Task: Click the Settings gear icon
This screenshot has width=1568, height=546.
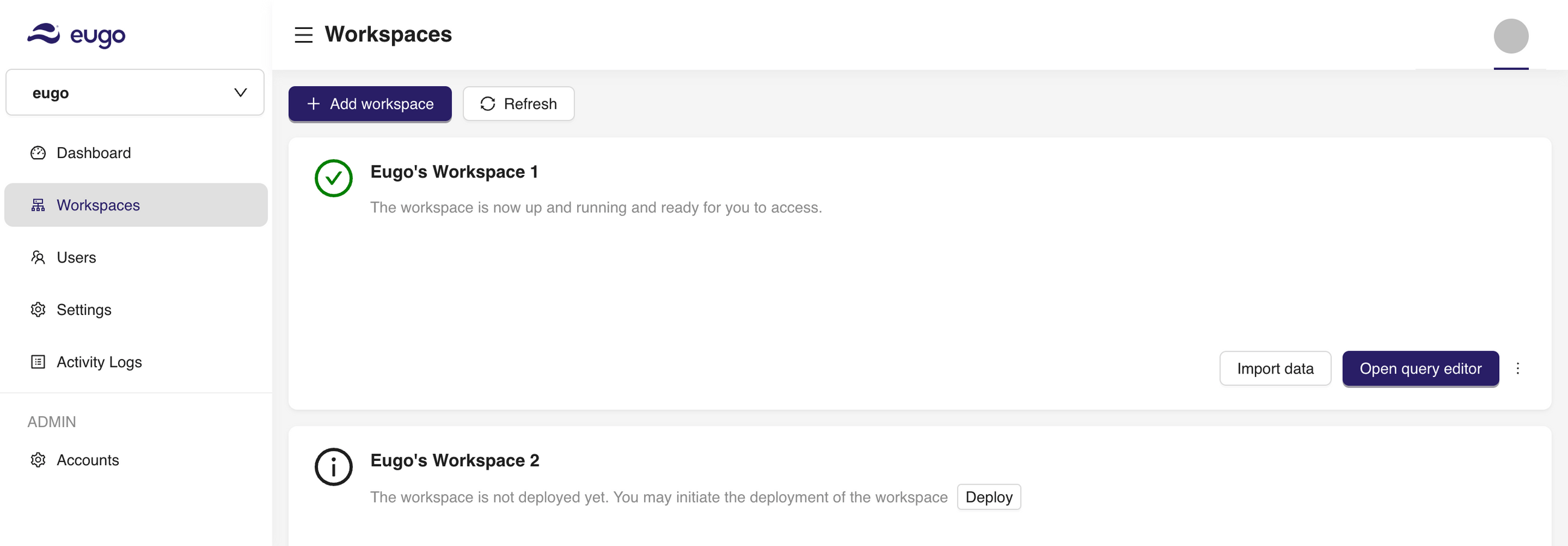Action: tap(38, 310)
